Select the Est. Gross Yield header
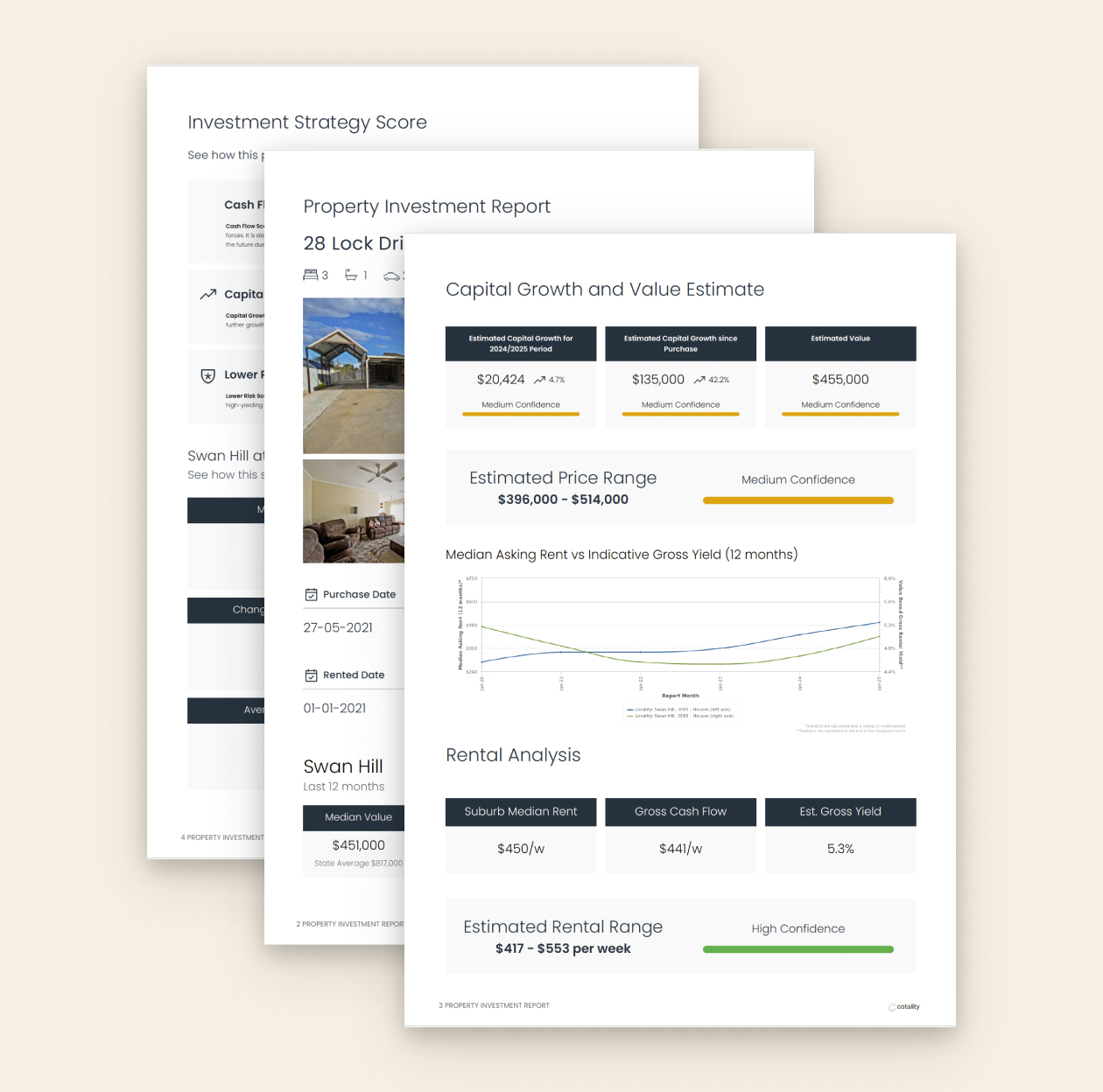This screenshot has width=1103, height=1092. click(x=840, y=812)
